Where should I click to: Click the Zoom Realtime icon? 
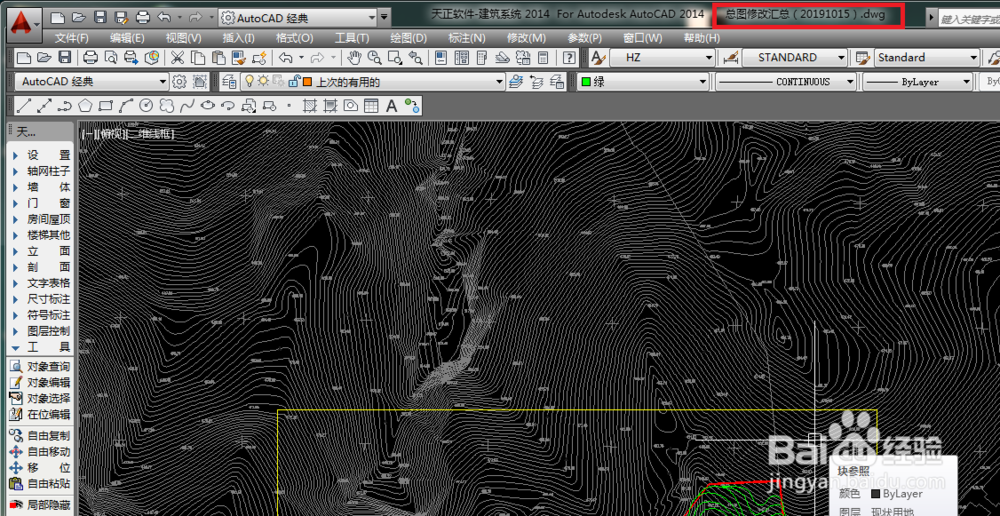click(x=374, y=58)
